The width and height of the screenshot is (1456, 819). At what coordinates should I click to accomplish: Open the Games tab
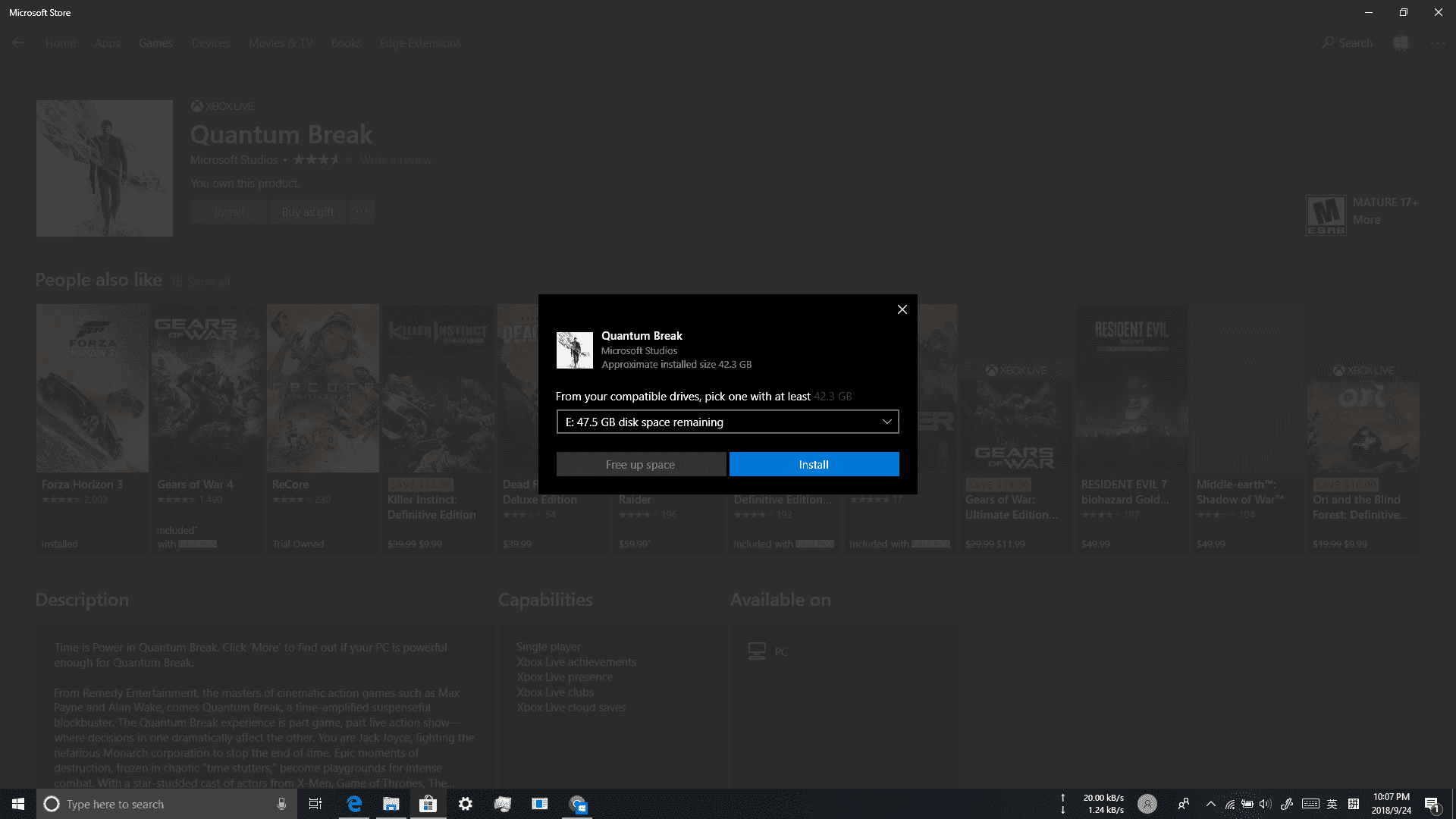tap(155, 43)
